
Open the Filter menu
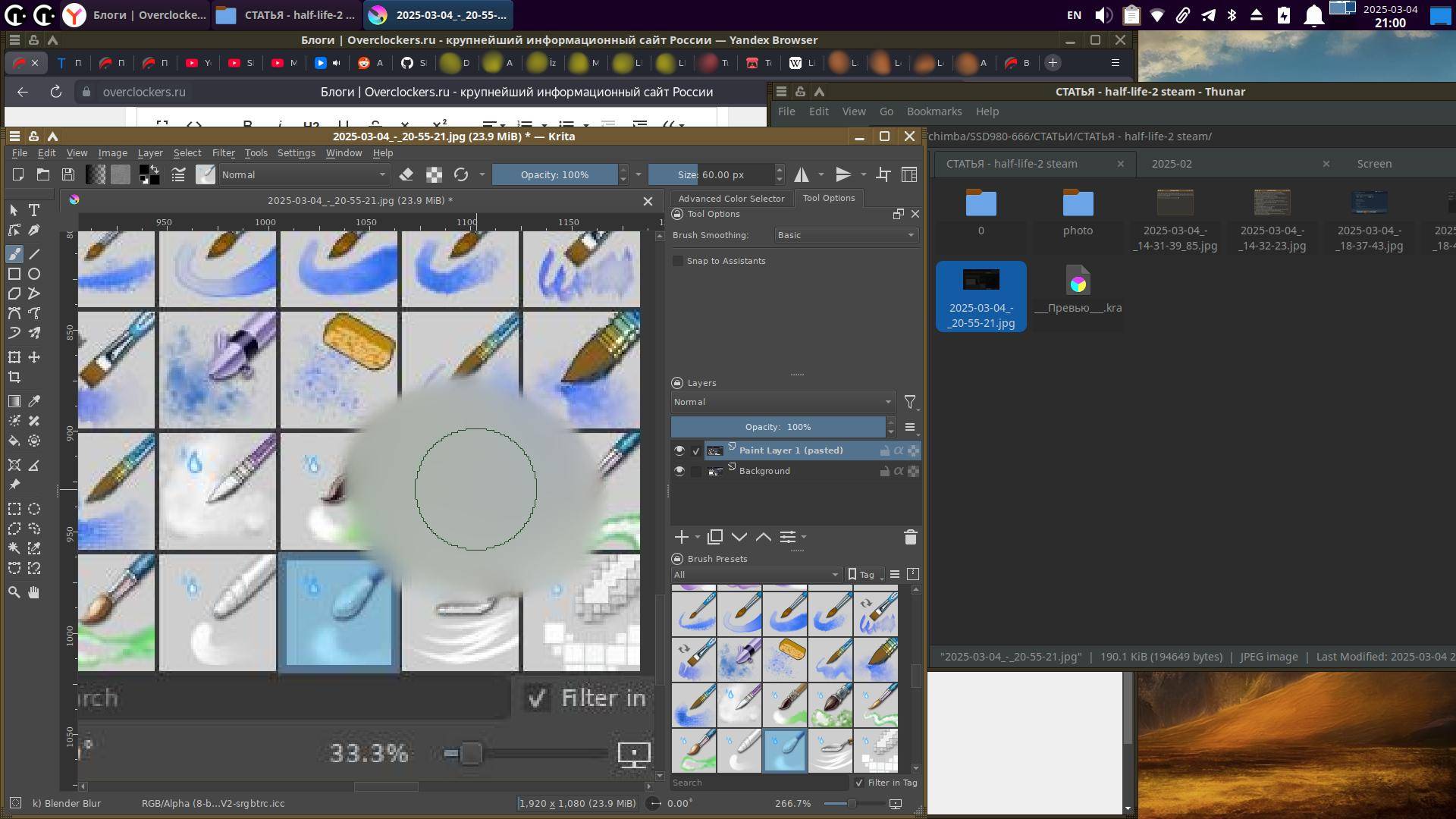pyautogui.click(x=223, y=152)
